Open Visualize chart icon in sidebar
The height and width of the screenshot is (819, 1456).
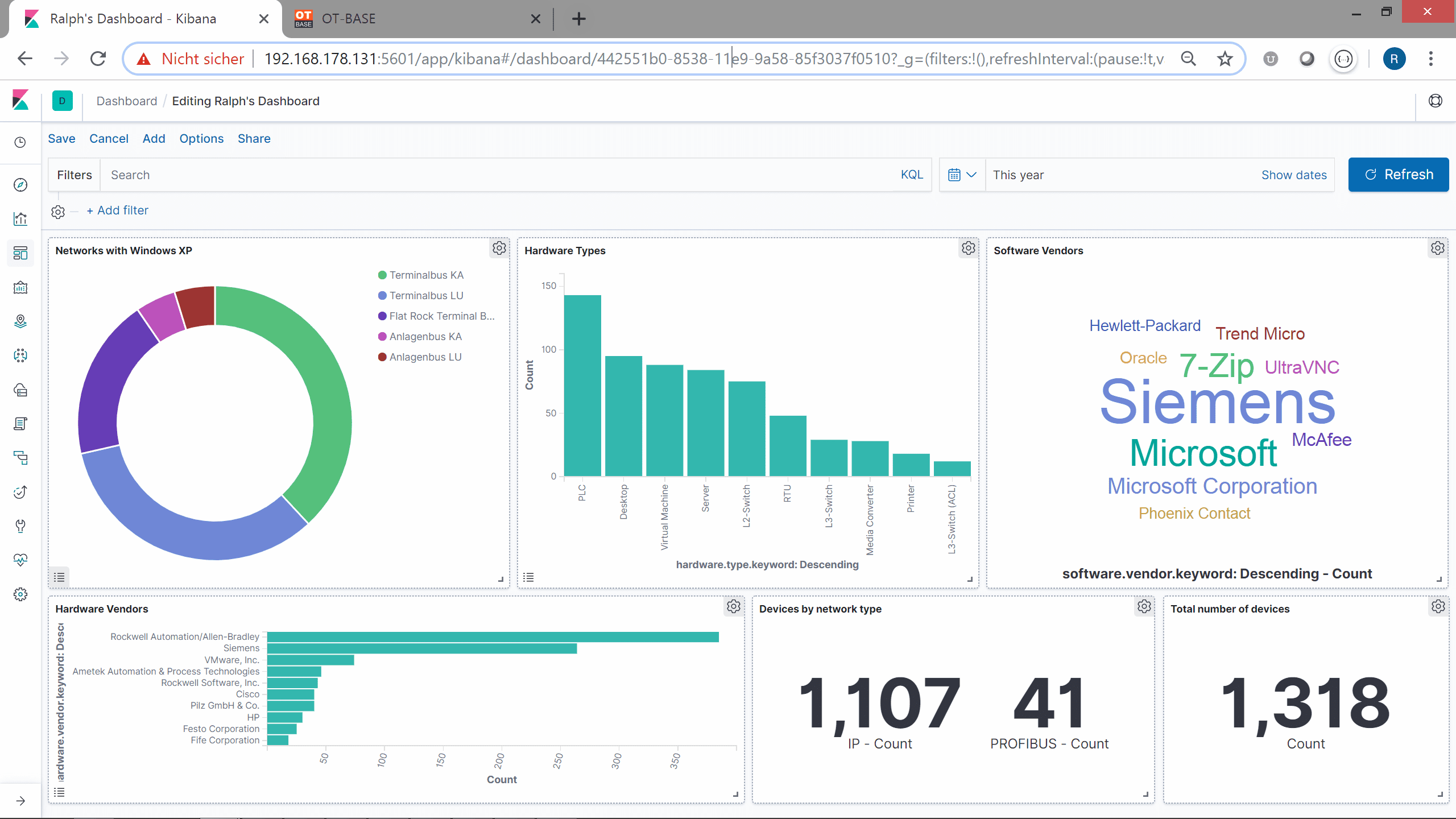(20, 219)
